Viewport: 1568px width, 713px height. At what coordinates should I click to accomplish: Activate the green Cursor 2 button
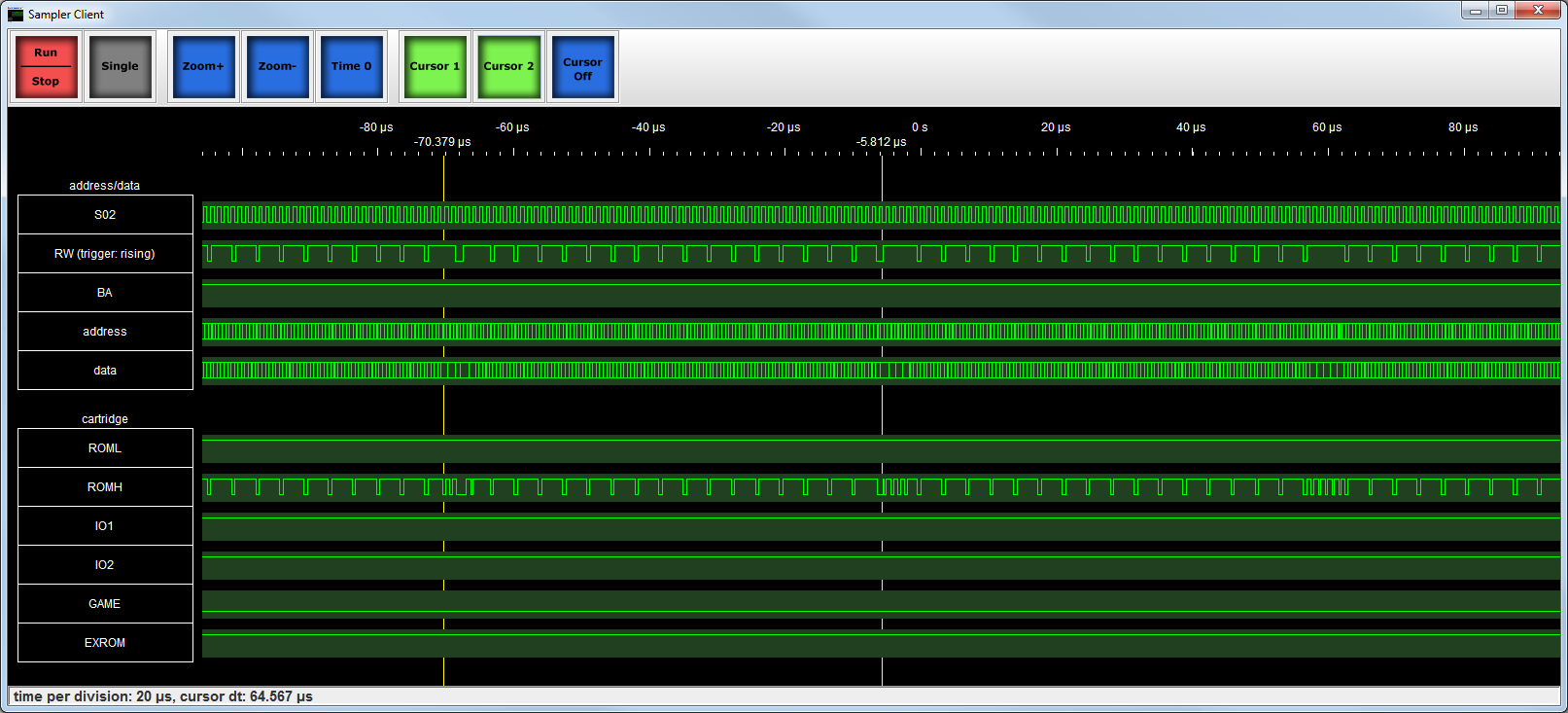click(x=508, y=66)
